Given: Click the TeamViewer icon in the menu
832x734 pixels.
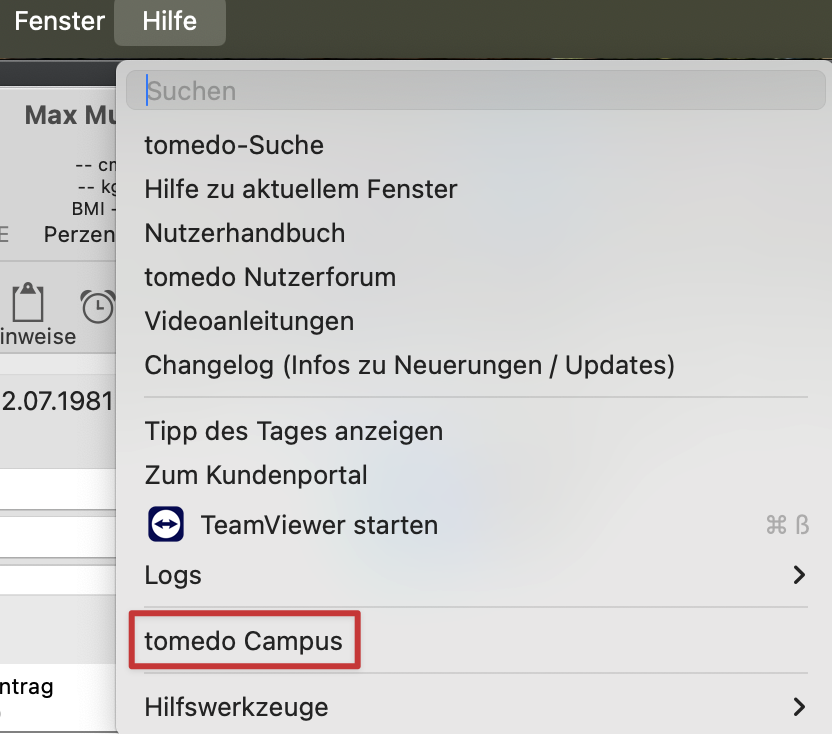Looking at the screenshot, I should point(165,524).
